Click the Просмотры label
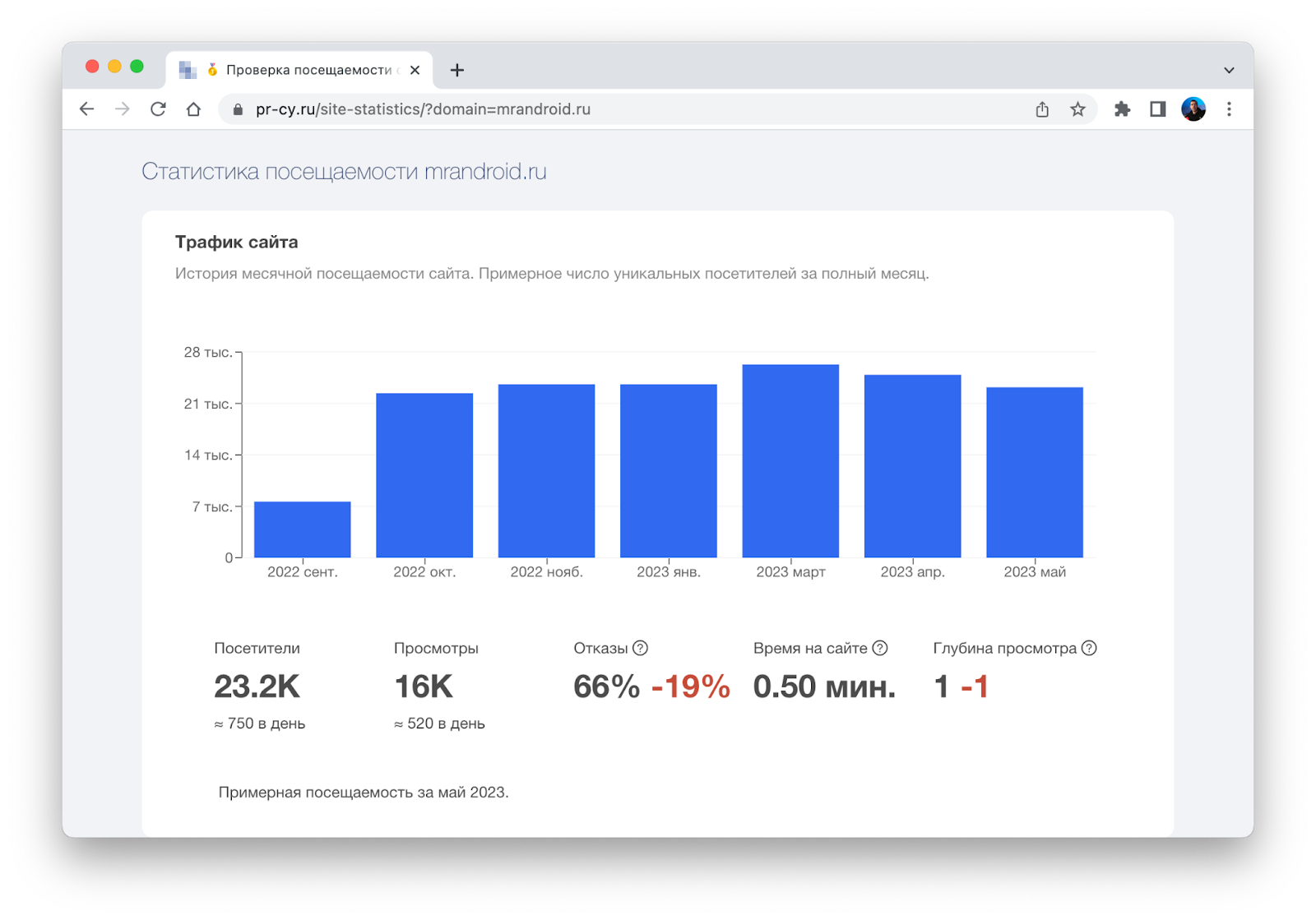The height and width of the screenshot is (920, 1316). coord(436,648)
